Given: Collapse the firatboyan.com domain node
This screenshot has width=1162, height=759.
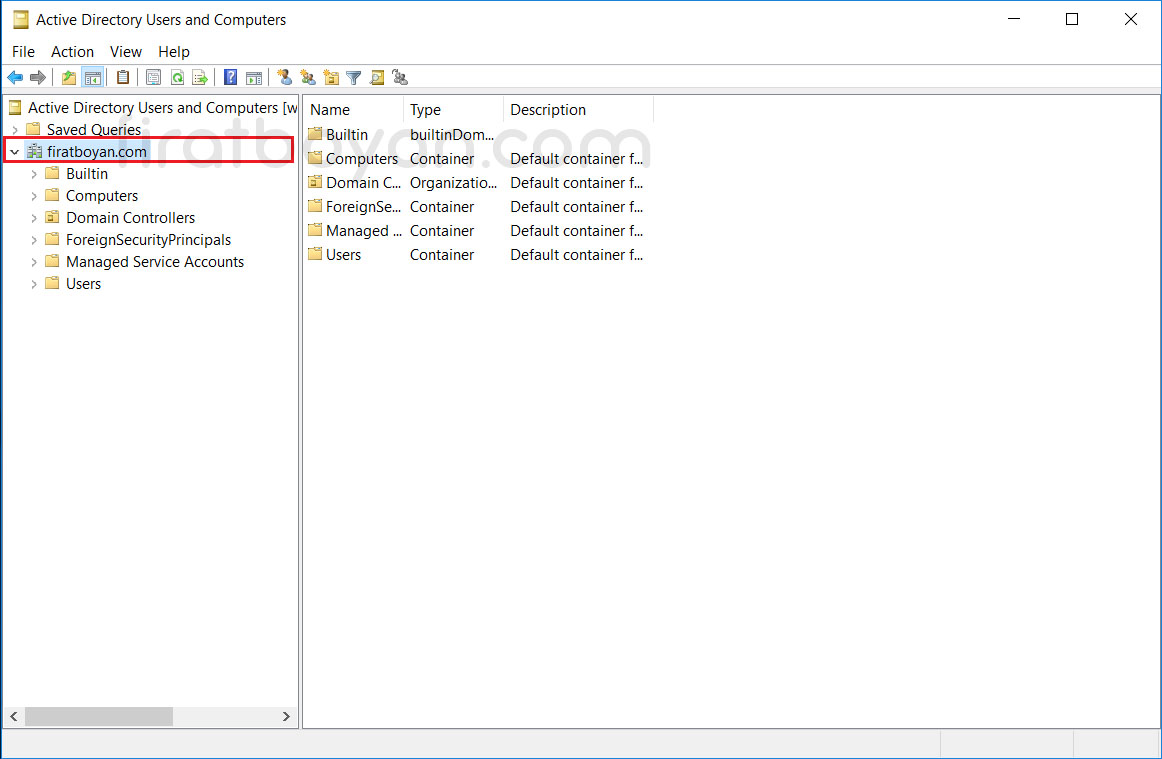Looking at the screenshot, I should tap(15, 152).
